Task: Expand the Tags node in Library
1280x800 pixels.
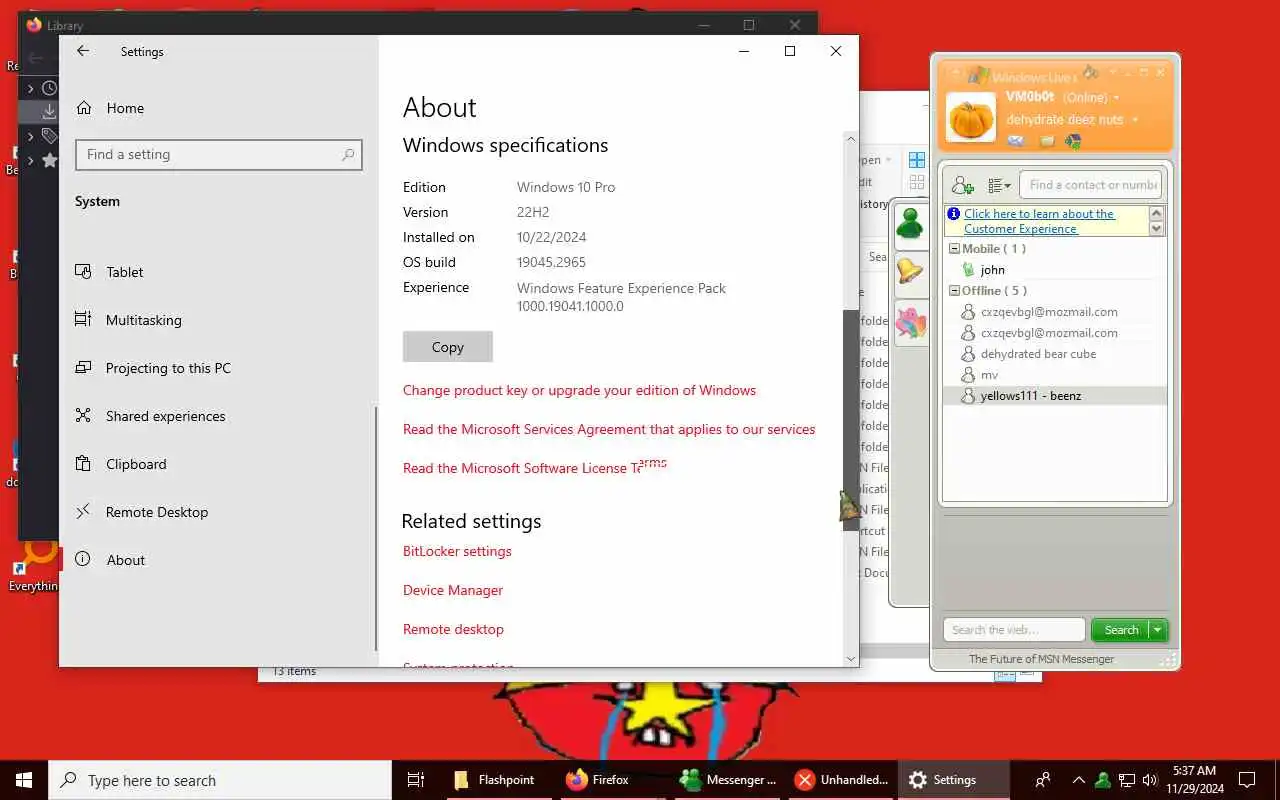Action: coord(30,136)
